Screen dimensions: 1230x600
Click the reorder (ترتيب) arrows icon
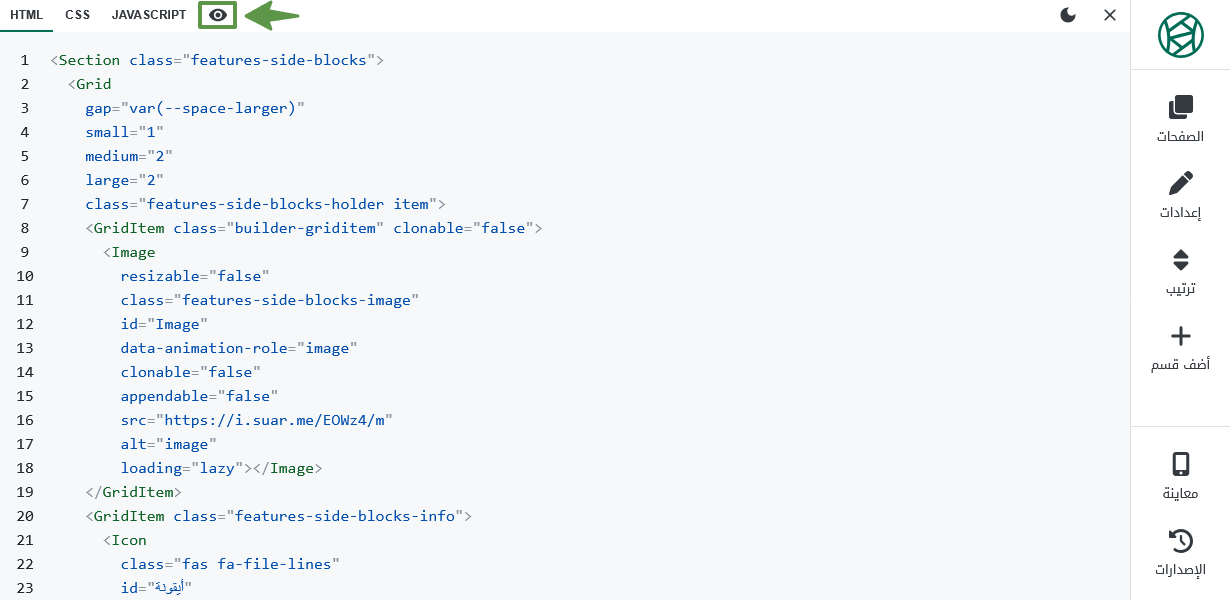pos(1181,260)
